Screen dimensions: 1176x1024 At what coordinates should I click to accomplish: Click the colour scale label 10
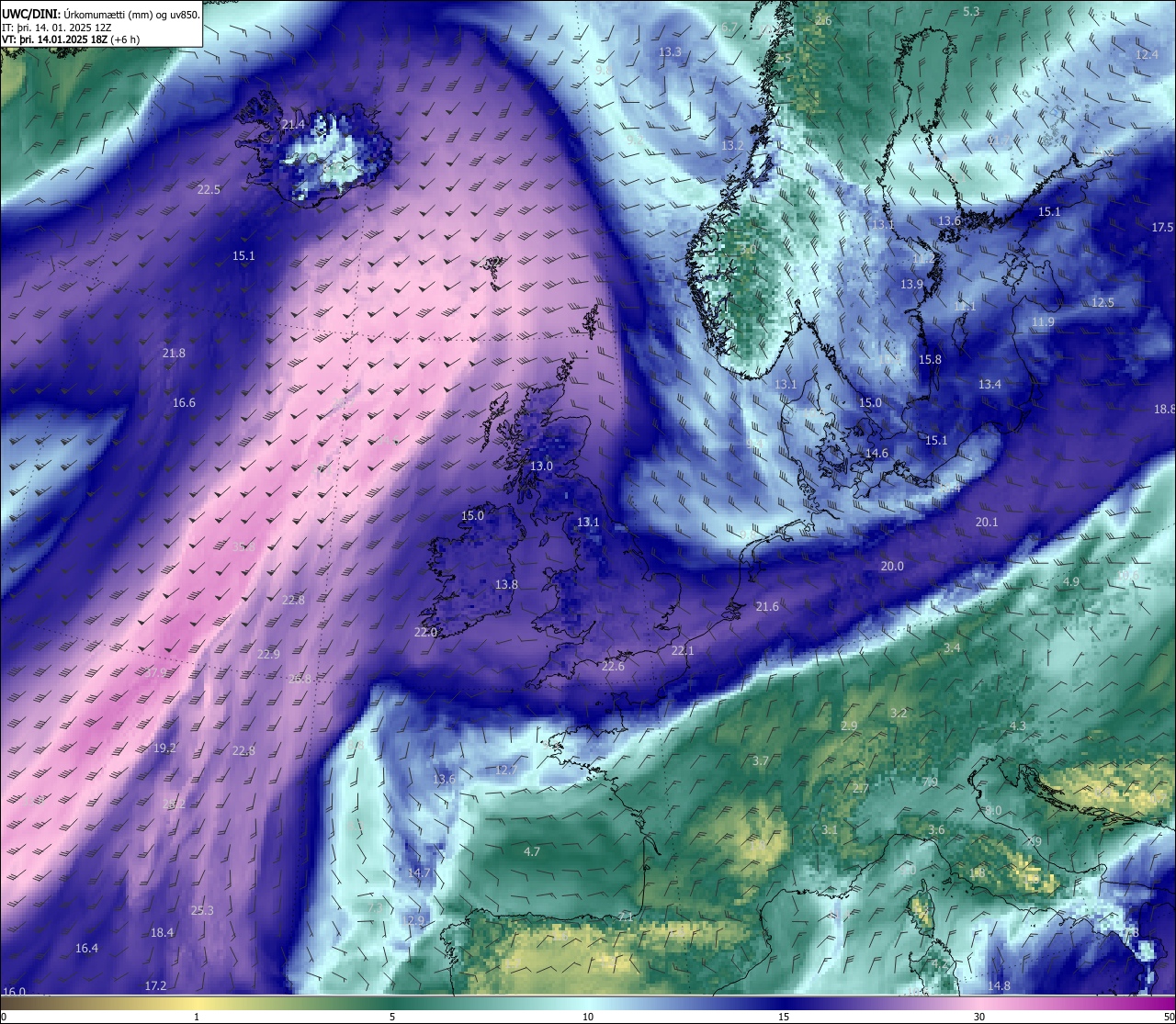(x=588, y=1017)
